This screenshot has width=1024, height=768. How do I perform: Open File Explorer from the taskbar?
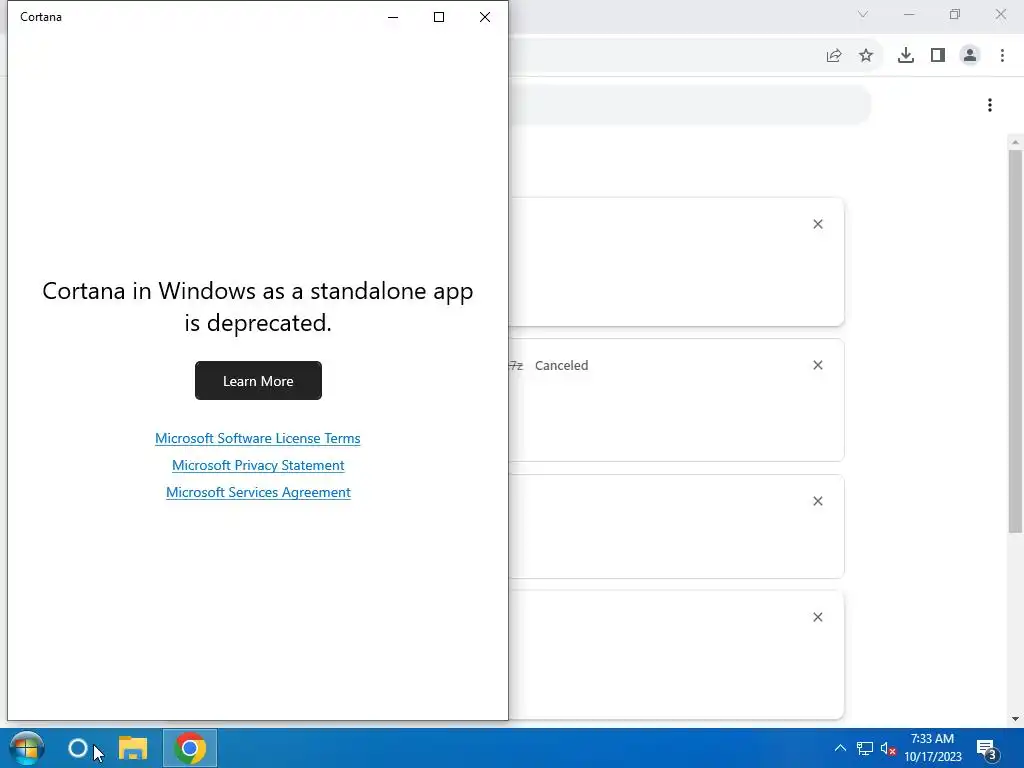tap(133, 748)
